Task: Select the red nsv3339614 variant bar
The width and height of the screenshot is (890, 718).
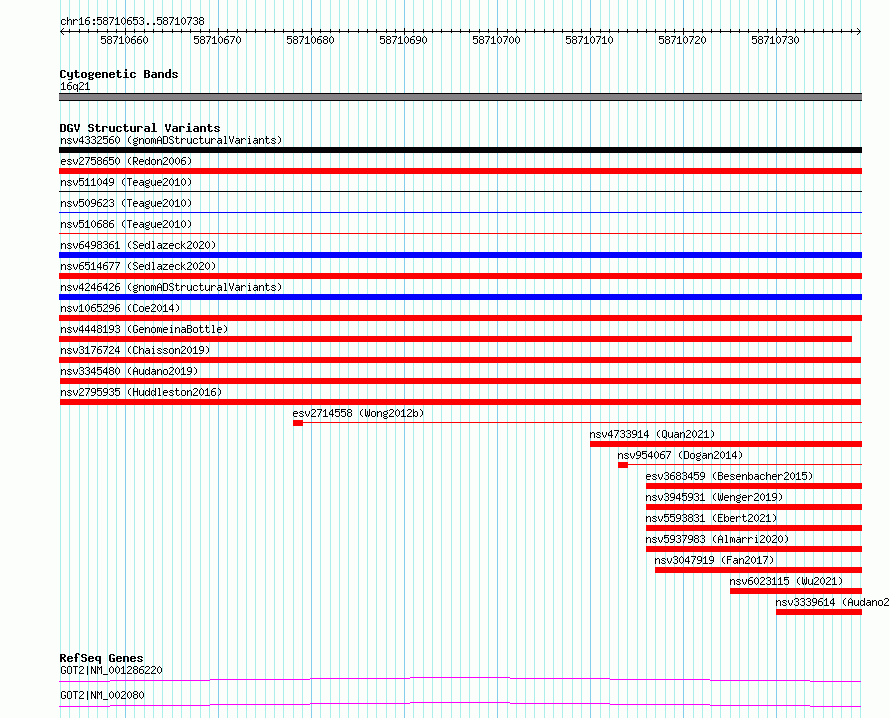Action: point(819,612)
